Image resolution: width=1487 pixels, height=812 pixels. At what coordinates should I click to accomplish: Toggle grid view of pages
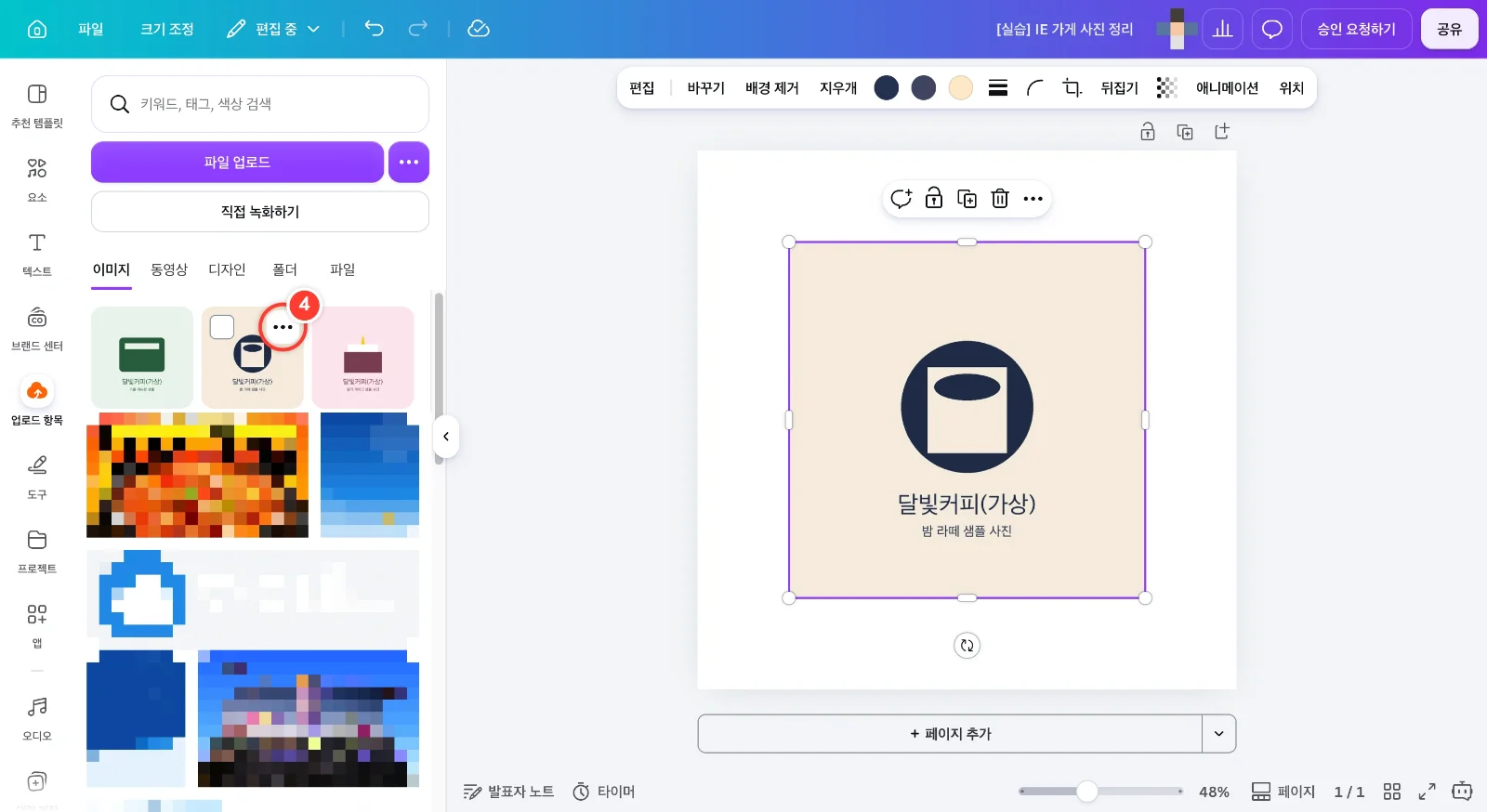point(1392,792)
